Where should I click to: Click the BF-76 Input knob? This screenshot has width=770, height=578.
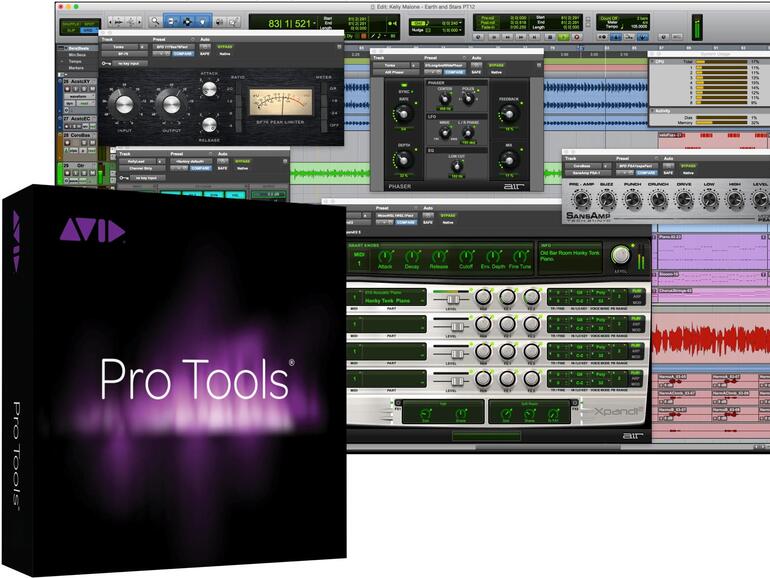click(x=124, y=104)
